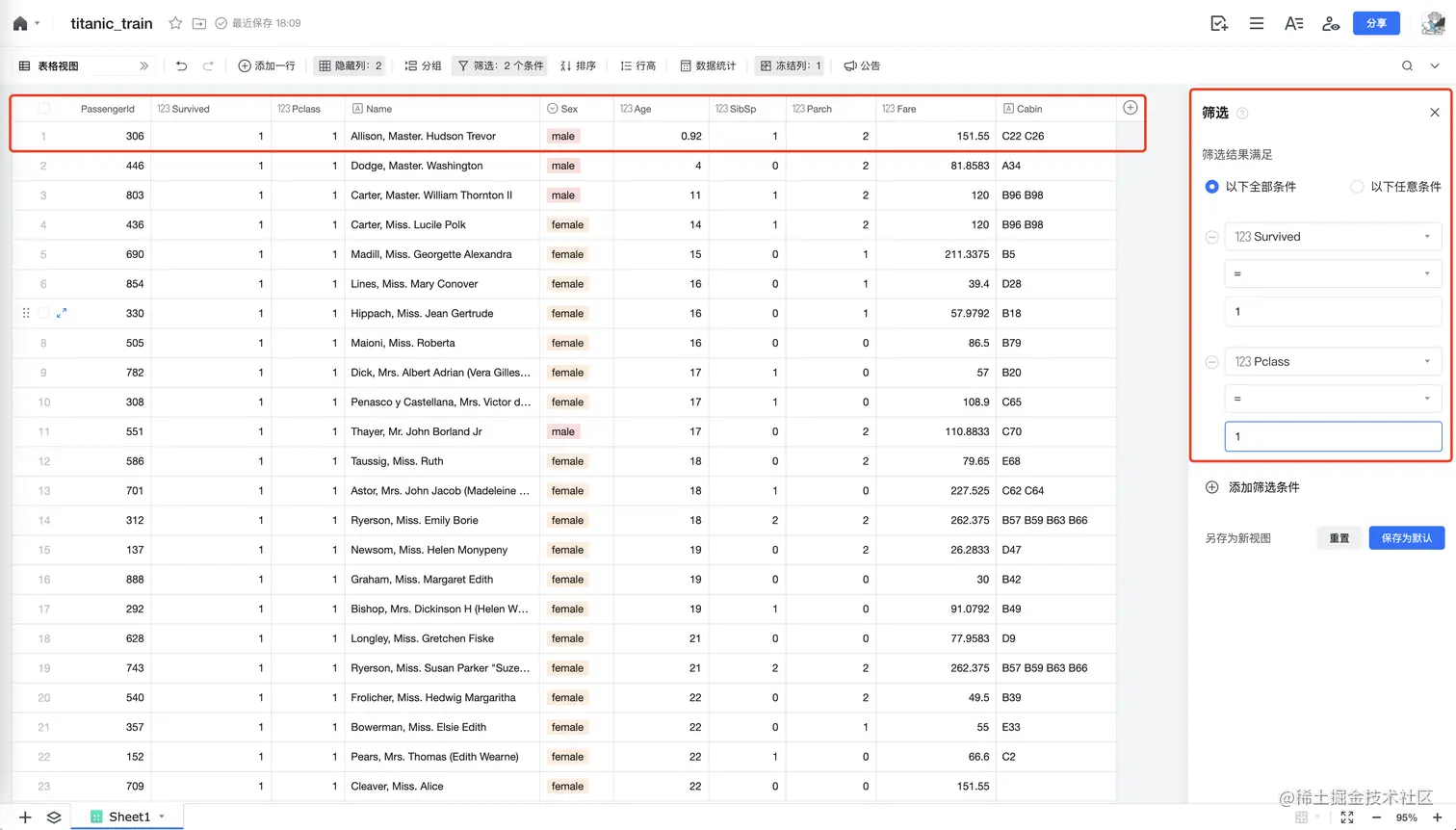The width and height of the screenshot is (1456, 830).
Task: Click the Name column header
Action: click(x=442, y=109)
